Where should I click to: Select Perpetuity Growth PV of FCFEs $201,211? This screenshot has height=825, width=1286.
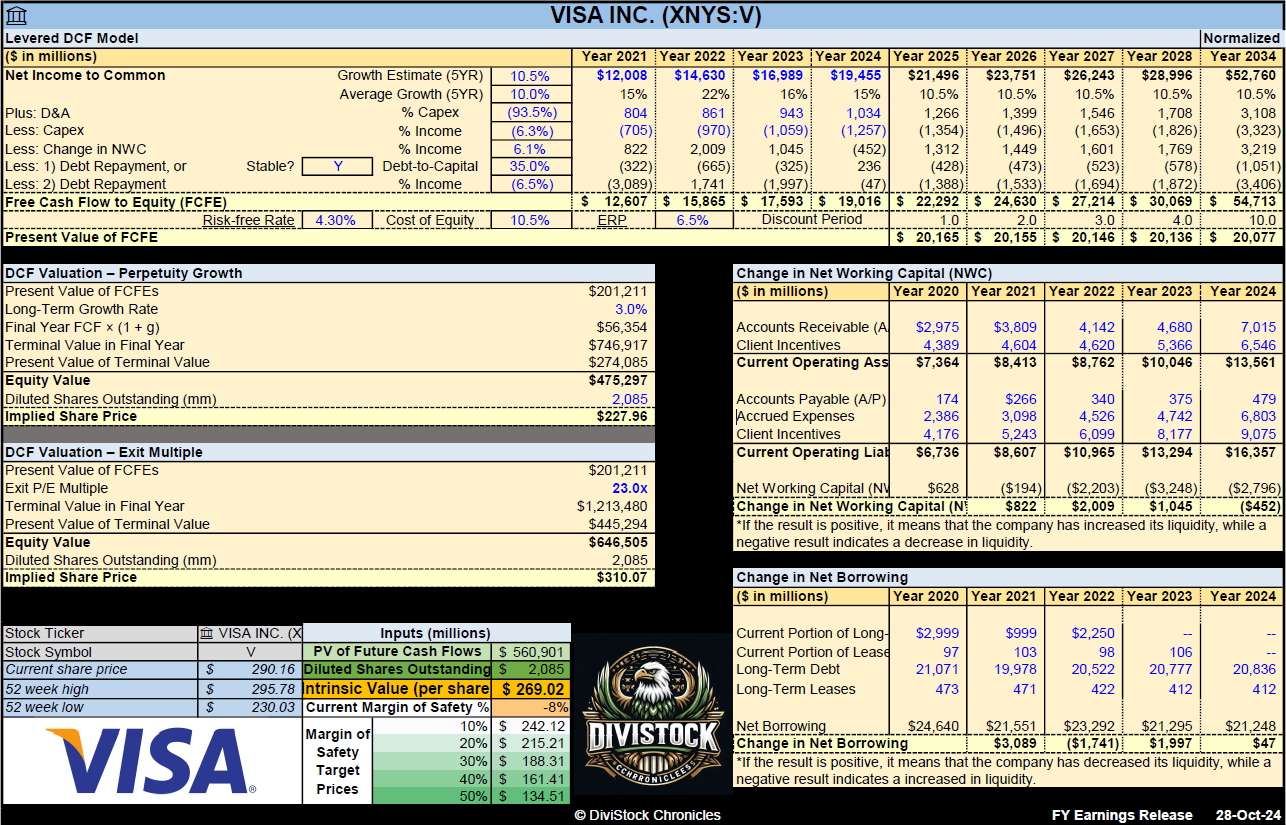point(618,291)
